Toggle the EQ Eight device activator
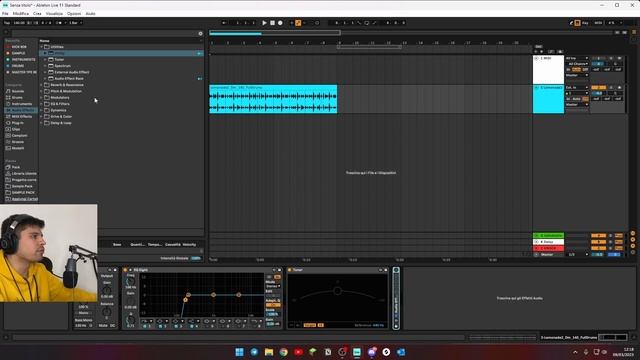Screen dimensions: 640x360 pos(125,270)
